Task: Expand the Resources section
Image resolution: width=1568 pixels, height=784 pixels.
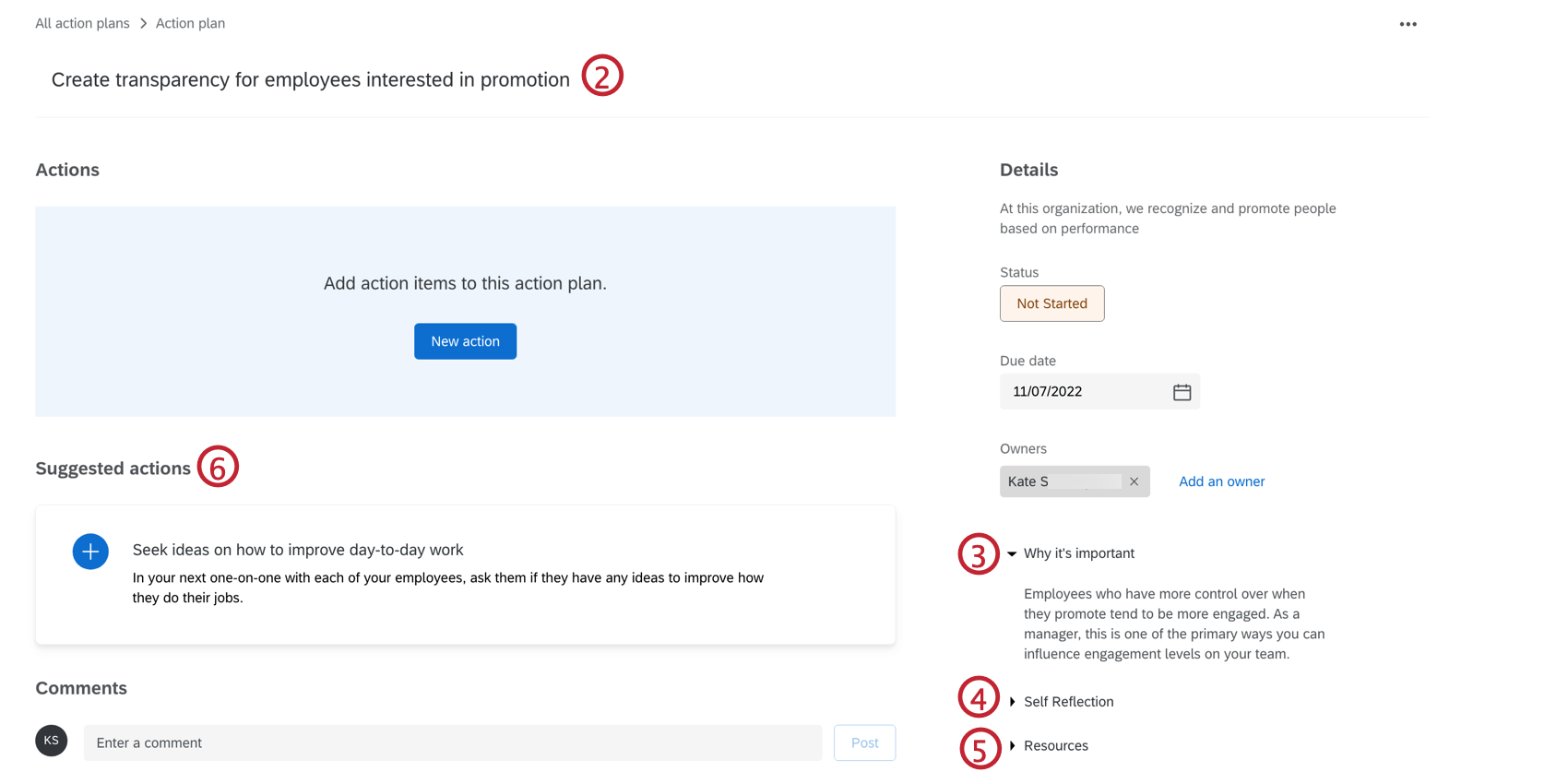Action: point(1013,745)
